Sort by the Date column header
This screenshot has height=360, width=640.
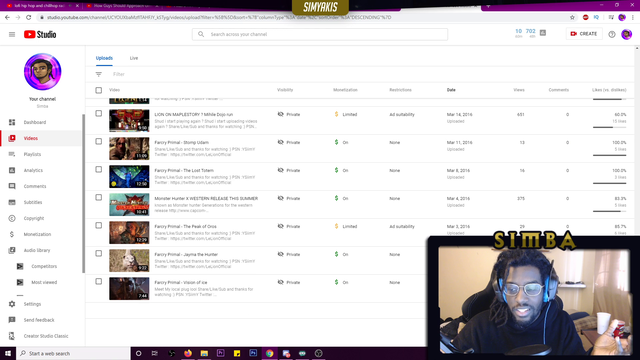pyautogui.click(x=451, y=90)
